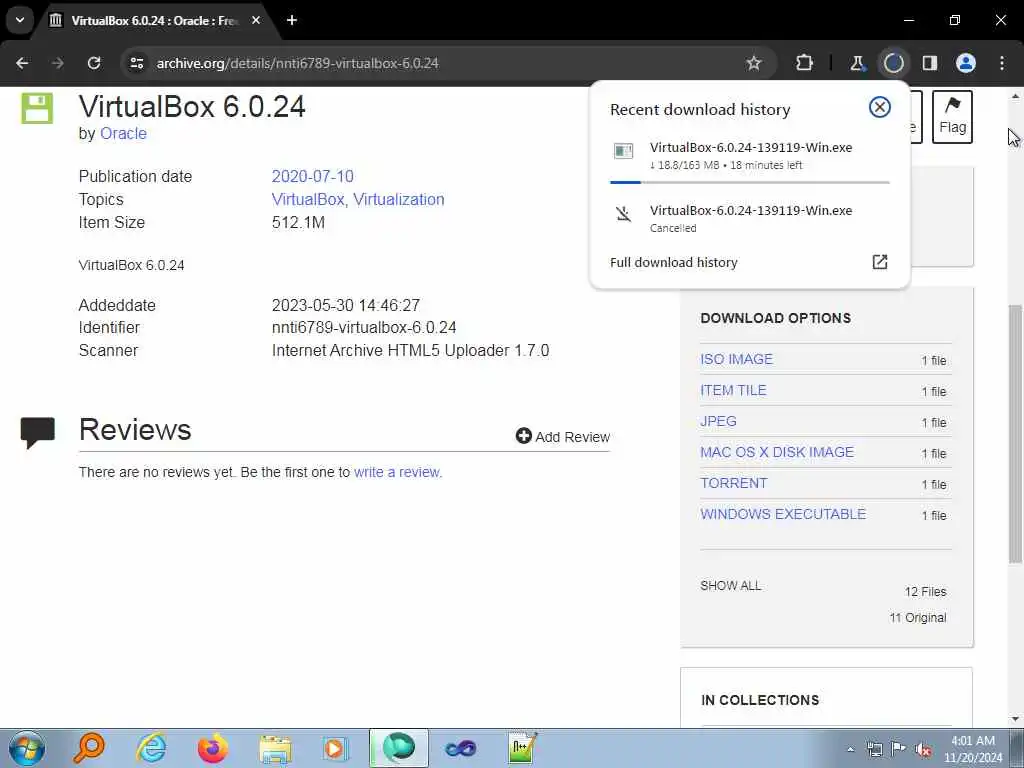Download the ISO IMAGE option
1024x768 pixels.
(736, 359)
